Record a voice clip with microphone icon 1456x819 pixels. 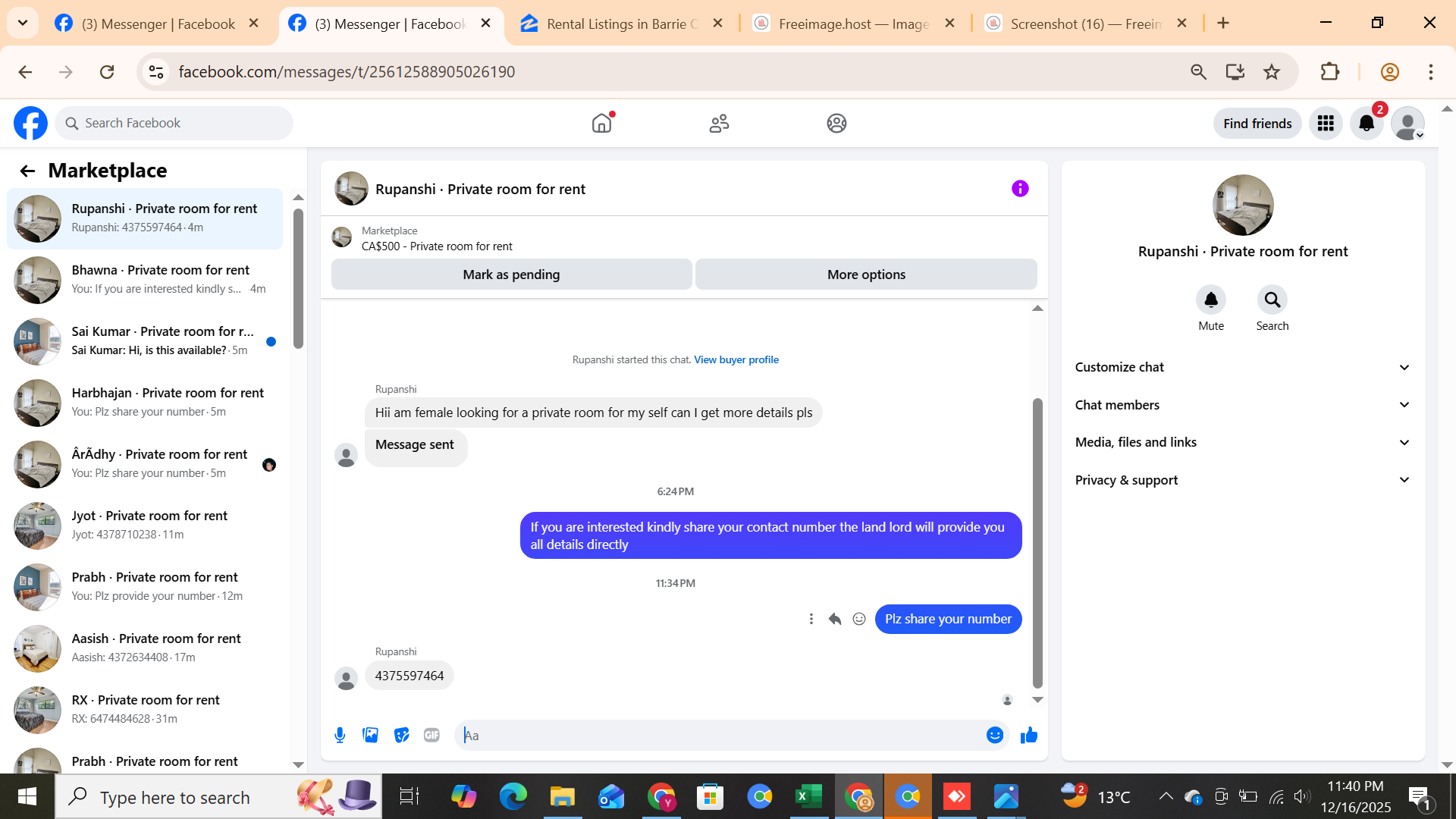pos(340,735)
